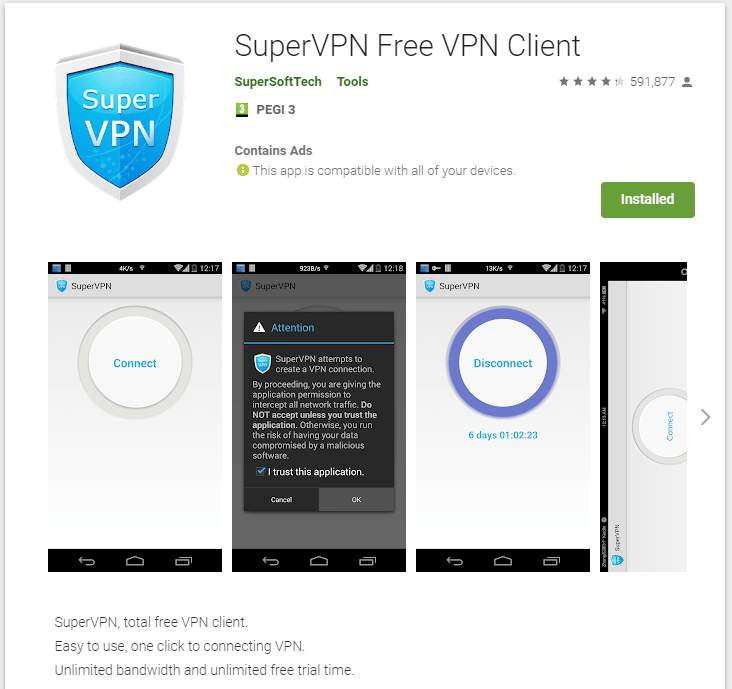Click the green compatibility info icon
The image size is (732, 689).
click(x=243, y=170)
